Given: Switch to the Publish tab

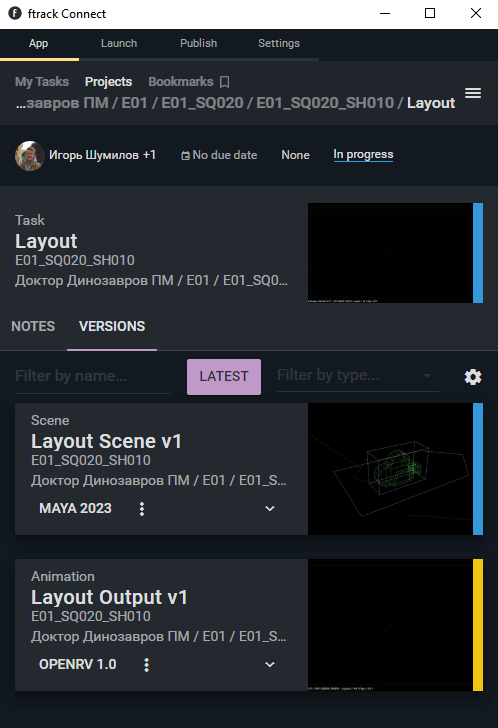Looking at the screenshot, I should 198,44.
